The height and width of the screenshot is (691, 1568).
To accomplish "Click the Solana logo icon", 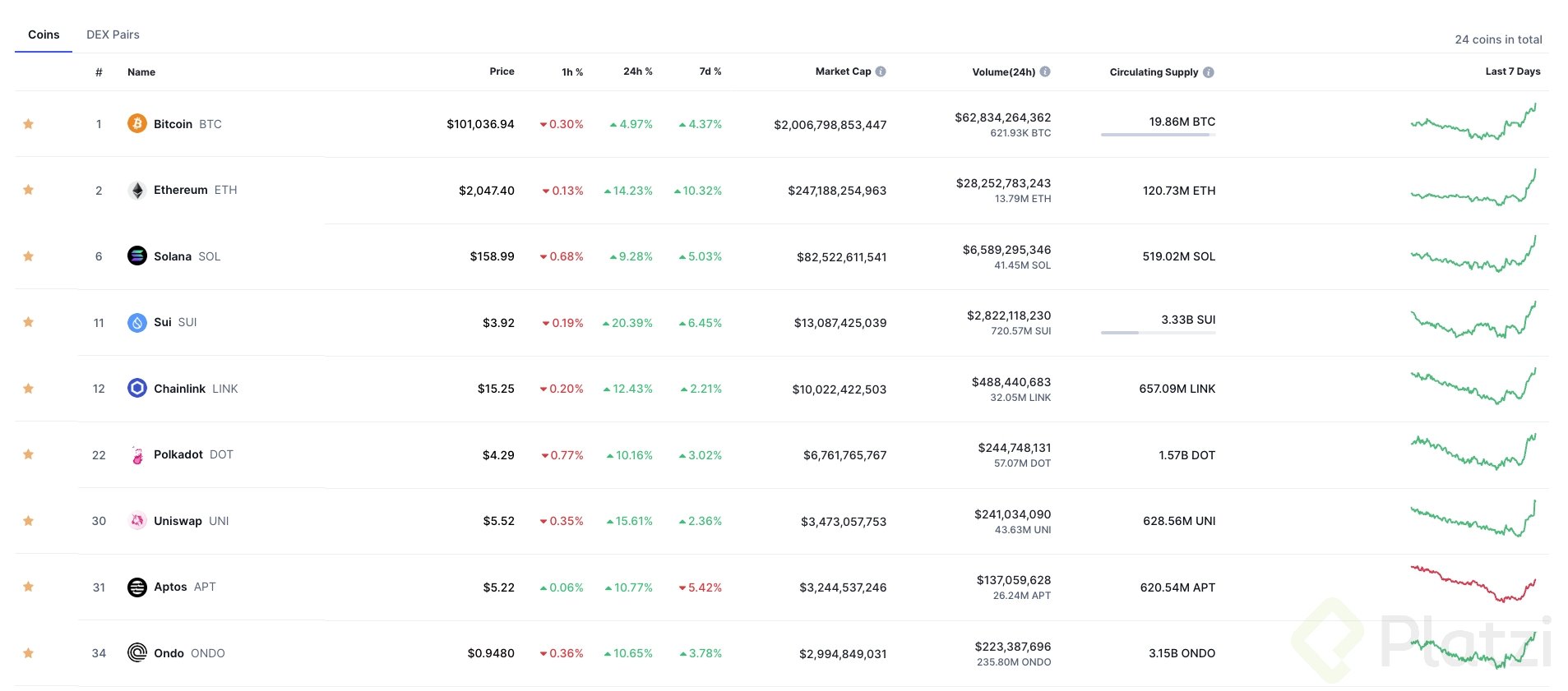I will [x=137, y=256].
